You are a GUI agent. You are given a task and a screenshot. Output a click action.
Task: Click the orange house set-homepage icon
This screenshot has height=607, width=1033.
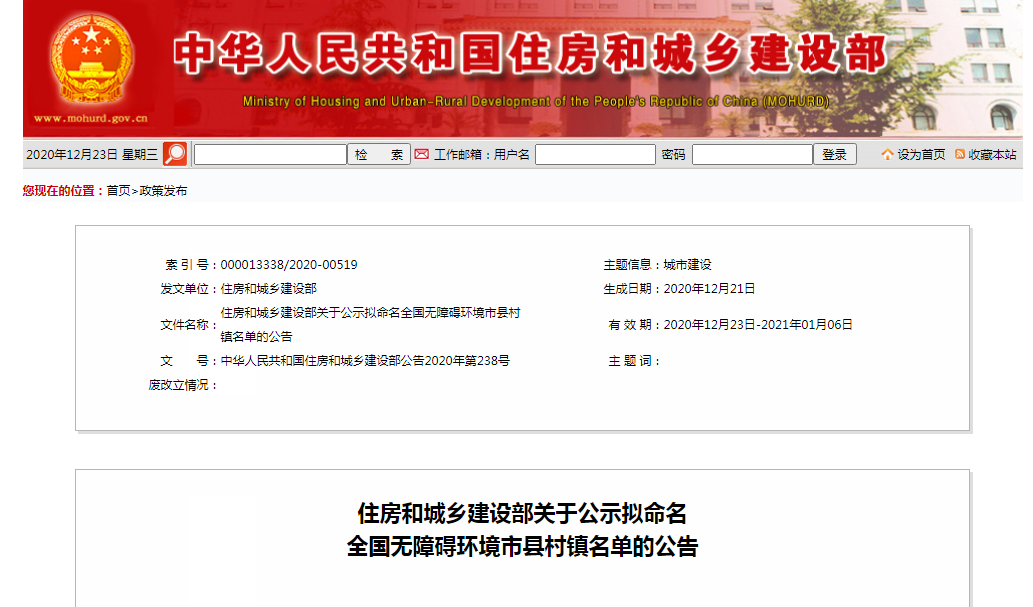coord(887,154)
